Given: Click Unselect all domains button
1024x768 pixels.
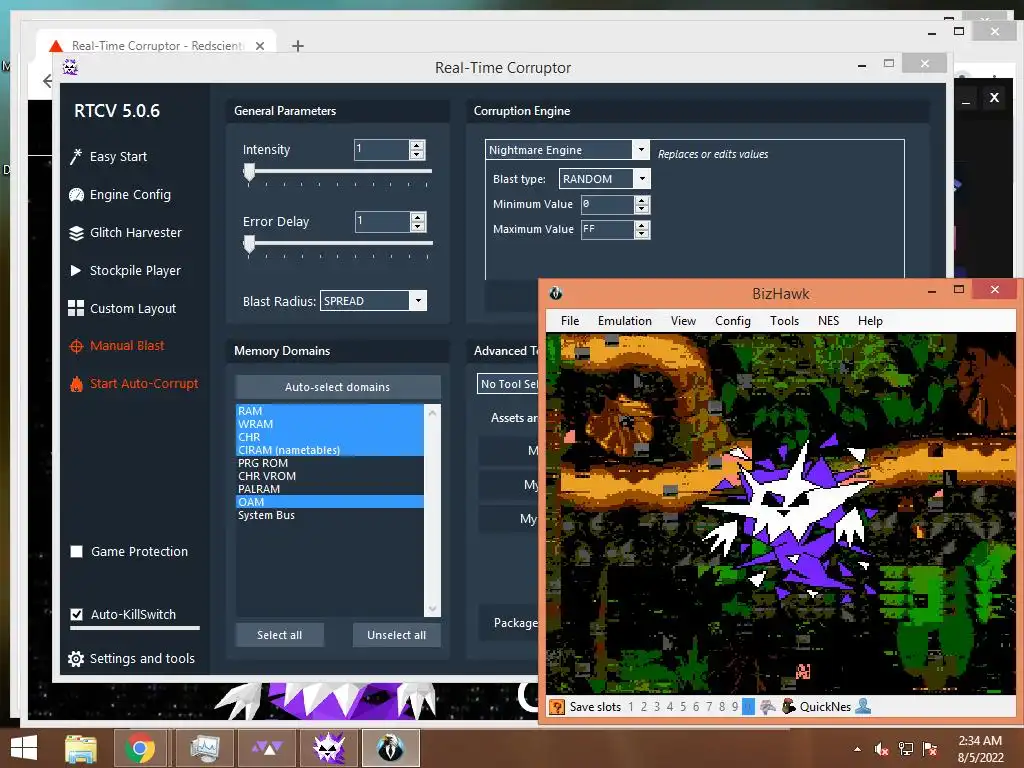Looking at the screenshot, I should click(396, 635).
